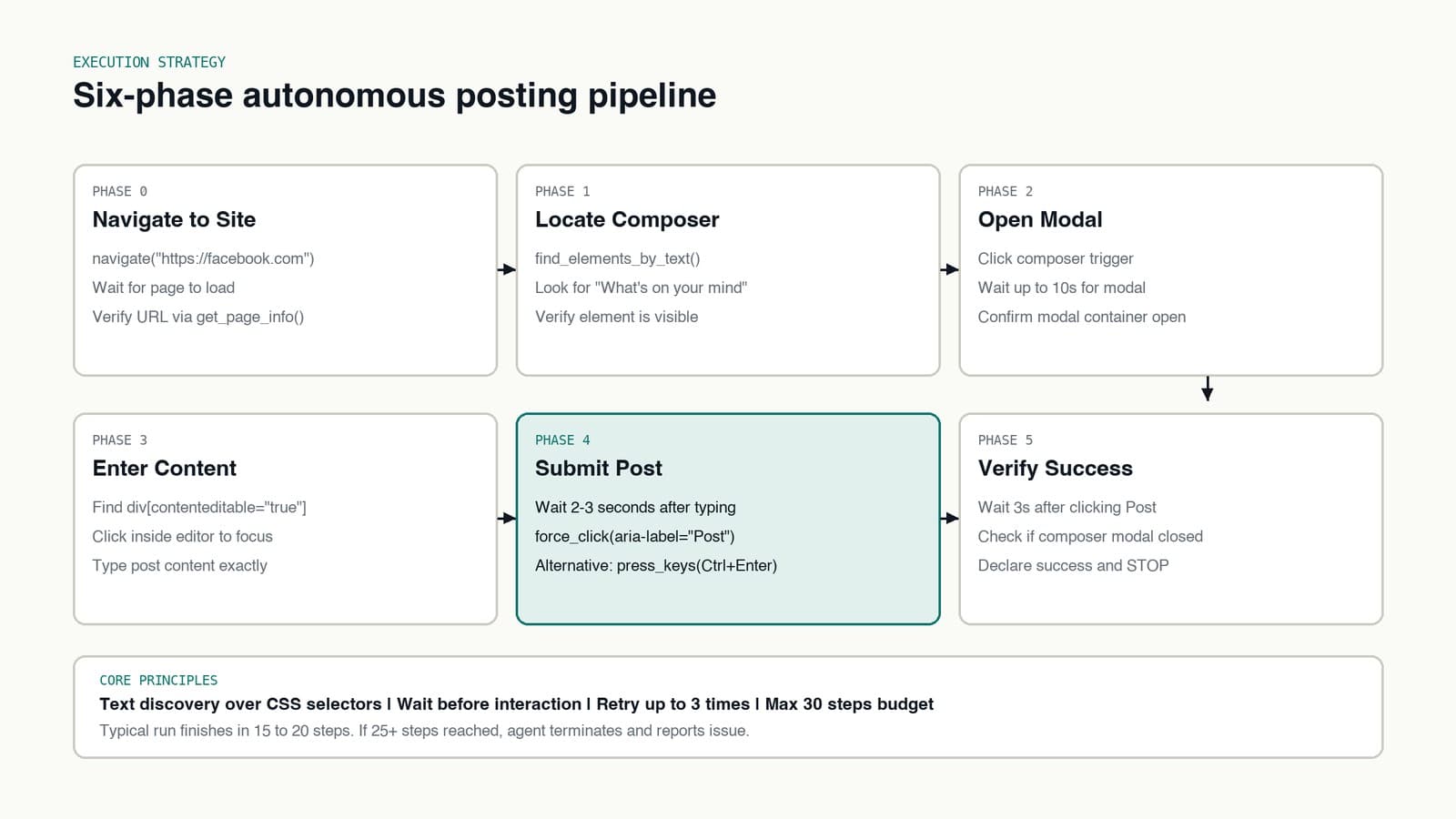1456x819 pixels.
Task: Click the title "Six-phase autonomous posting pipeline"
Action: (x=394, y=96)
